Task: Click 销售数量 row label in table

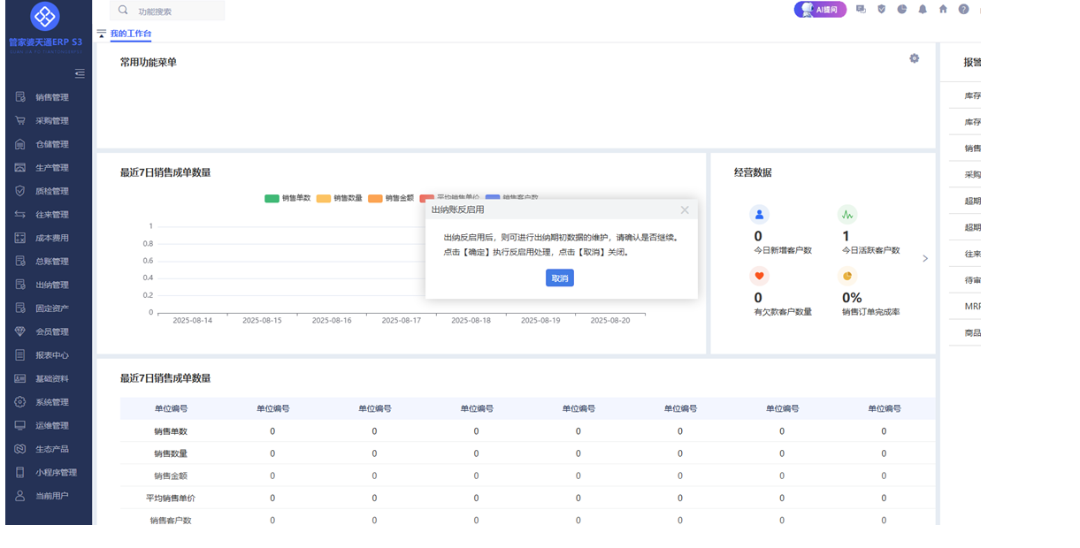Action: pos(171,454)
